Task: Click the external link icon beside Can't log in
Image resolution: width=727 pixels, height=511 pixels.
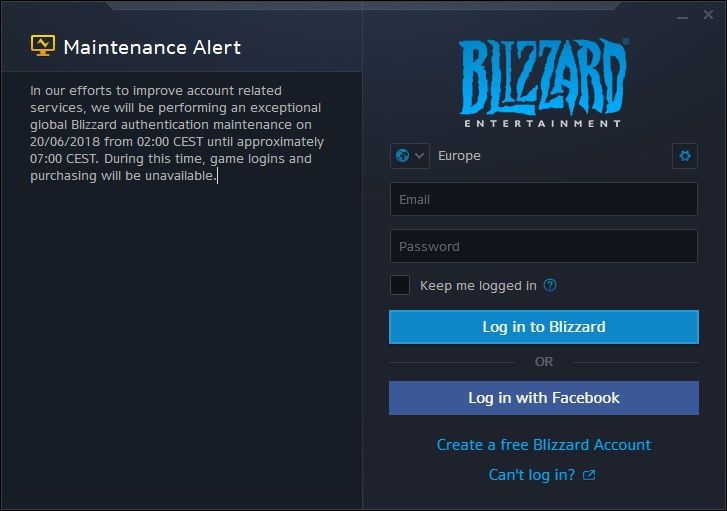Action: (589, 475)
